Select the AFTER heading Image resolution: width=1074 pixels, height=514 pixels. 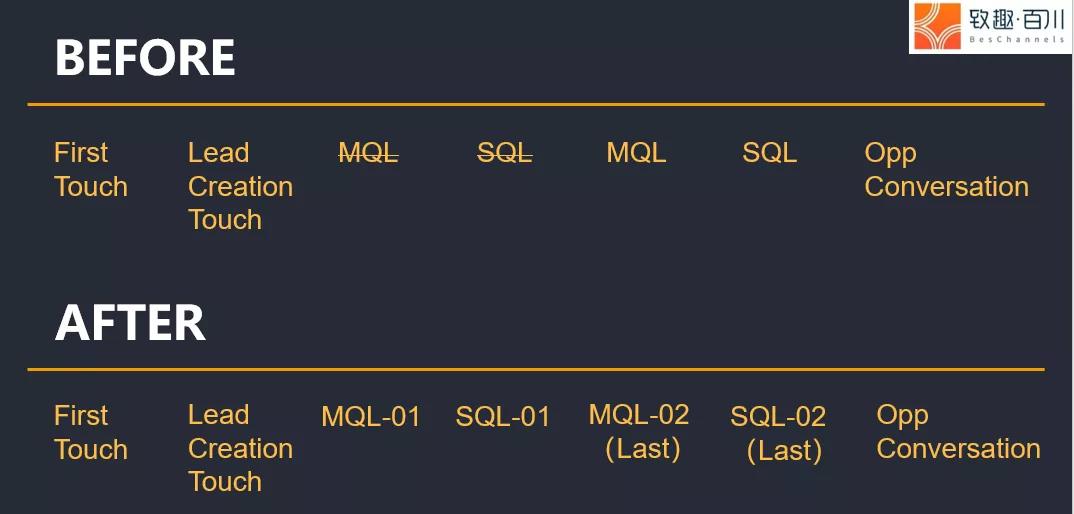coord(130,322)
